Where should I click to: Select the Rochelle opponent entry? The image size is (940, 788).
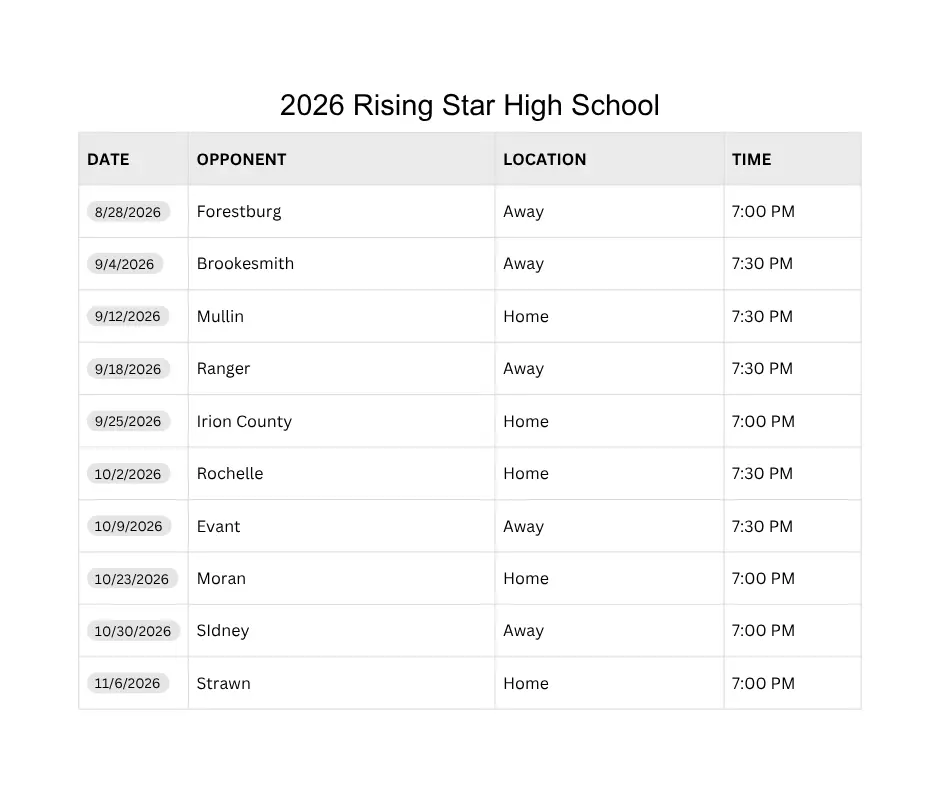point(230,474)
